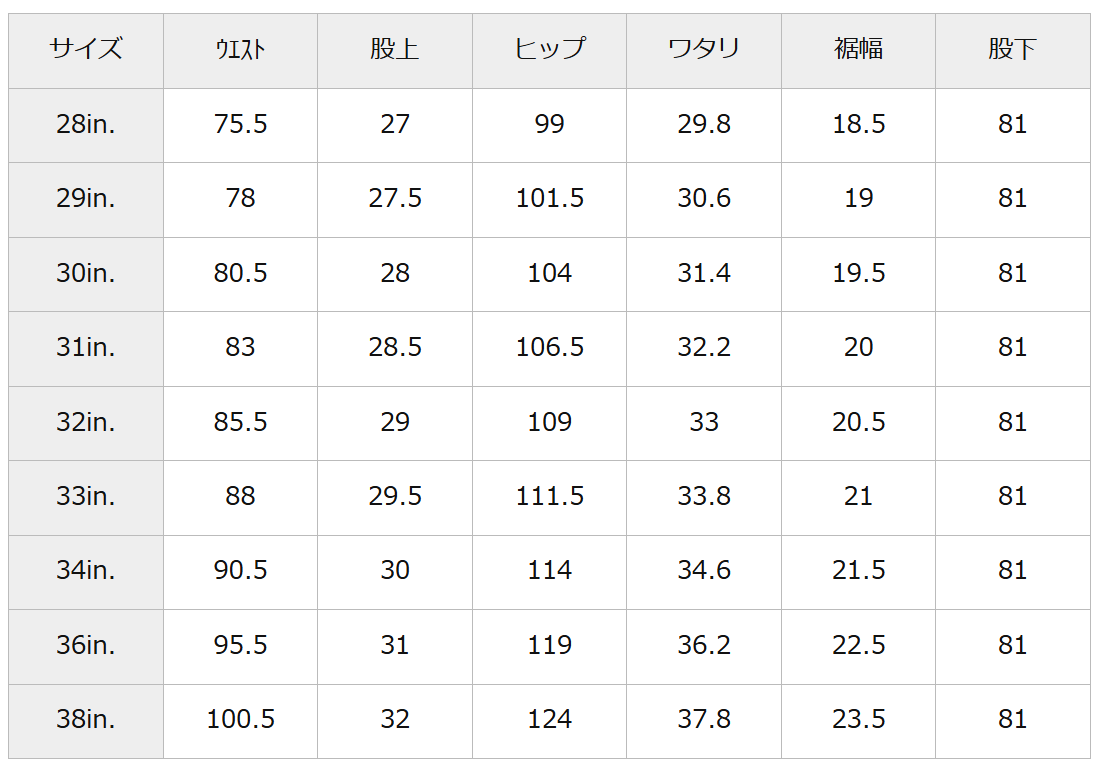Click the ワタリ column header
This screenshot has width=1102, height=772.
click(x=704, y=49)
